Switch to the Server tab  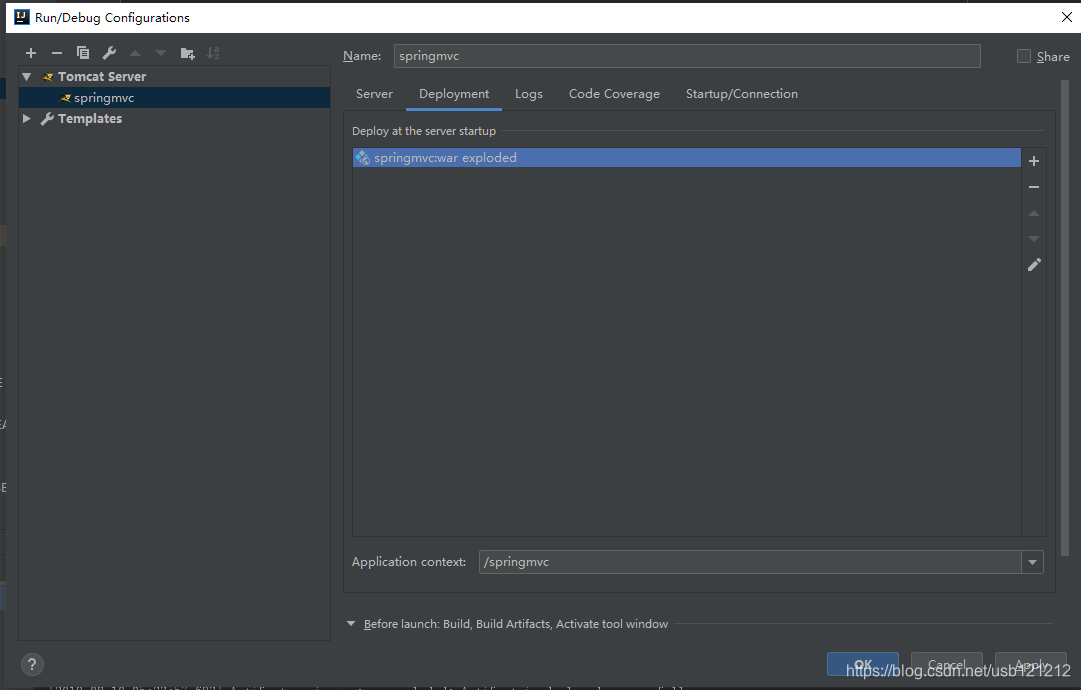374,94
